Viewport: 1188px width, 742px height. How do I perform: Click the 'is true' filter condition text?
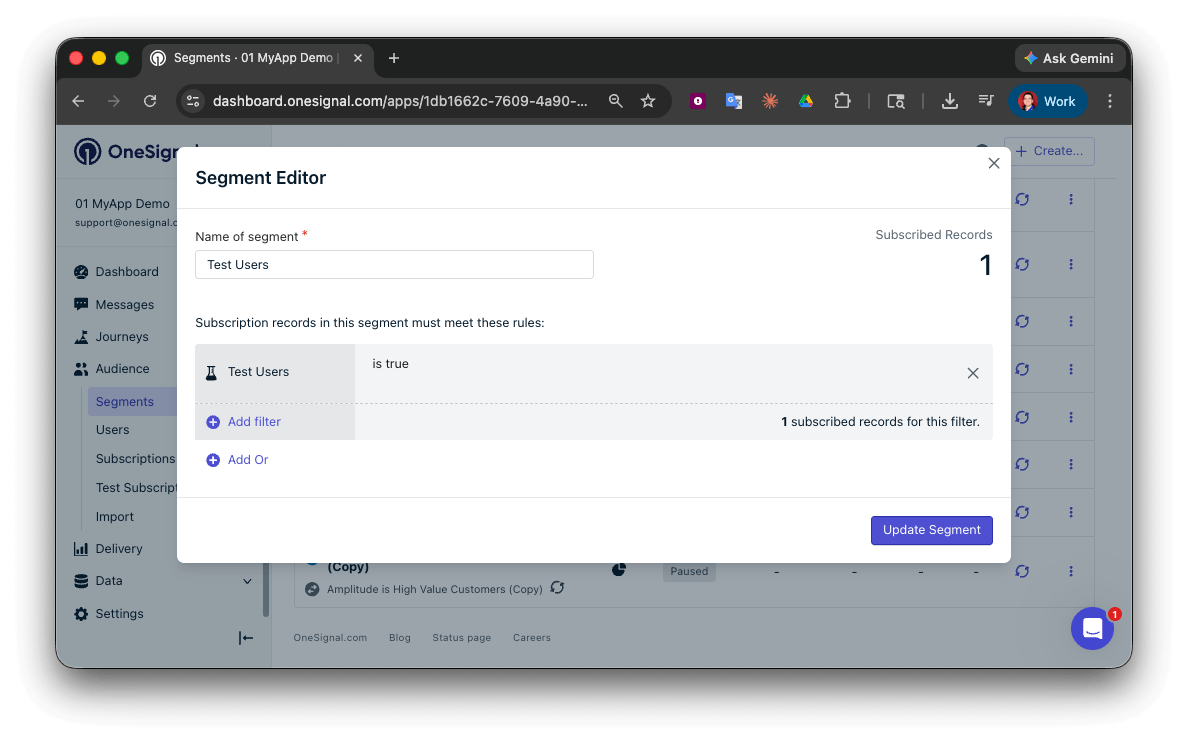390,364
